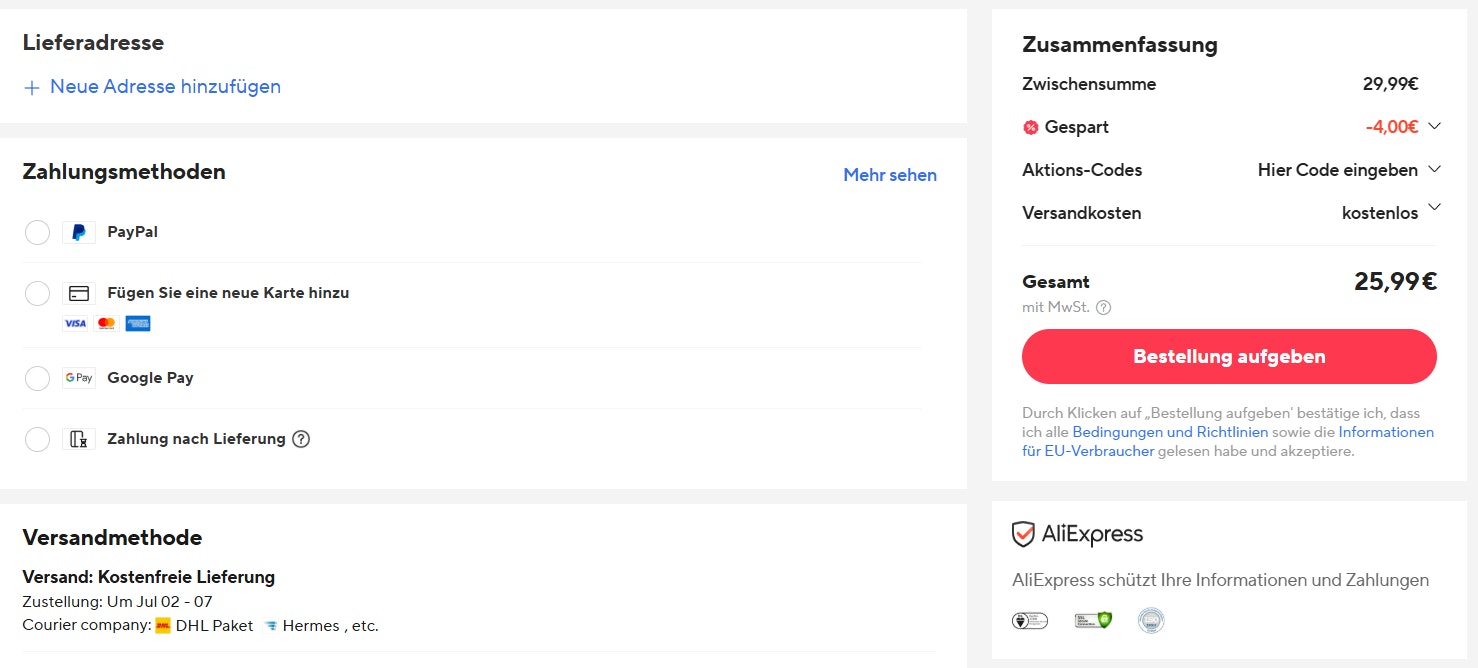Click the SSL Secure Connection badge
This screenshot has height=668, width=1478.
click(x=1093, y=621)
